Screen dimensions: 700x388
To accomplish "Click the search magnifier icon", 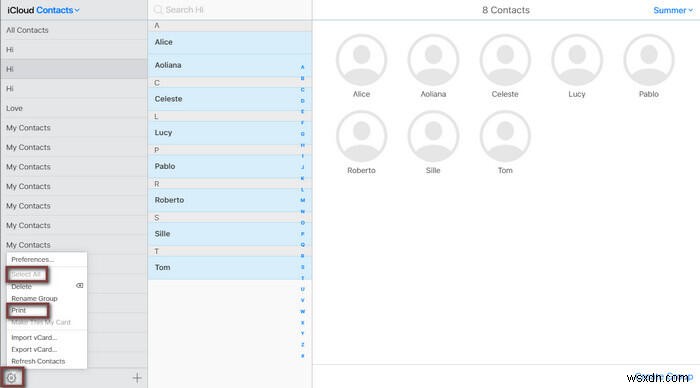I will click(x=158, y=9).
